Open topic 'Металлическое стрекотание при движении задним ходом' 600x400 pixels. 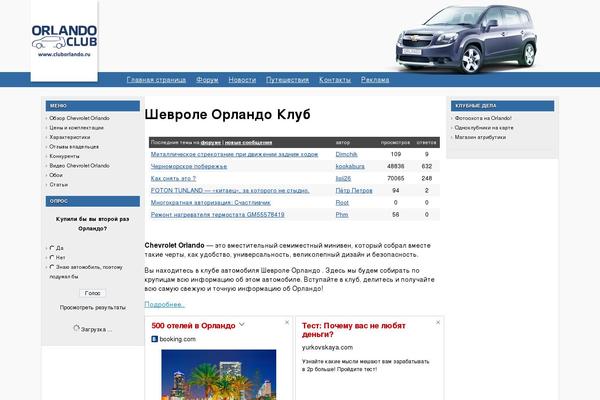(x=234, y=154)
